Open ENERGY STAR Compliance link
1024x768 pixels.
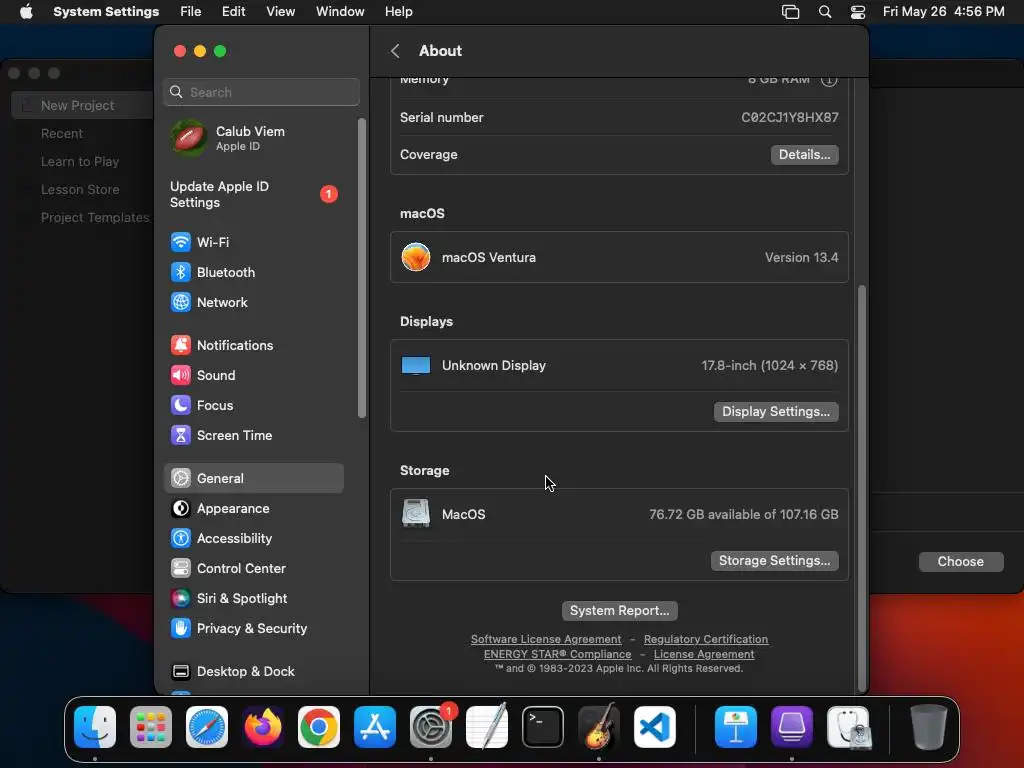click(x=558, y=654)
